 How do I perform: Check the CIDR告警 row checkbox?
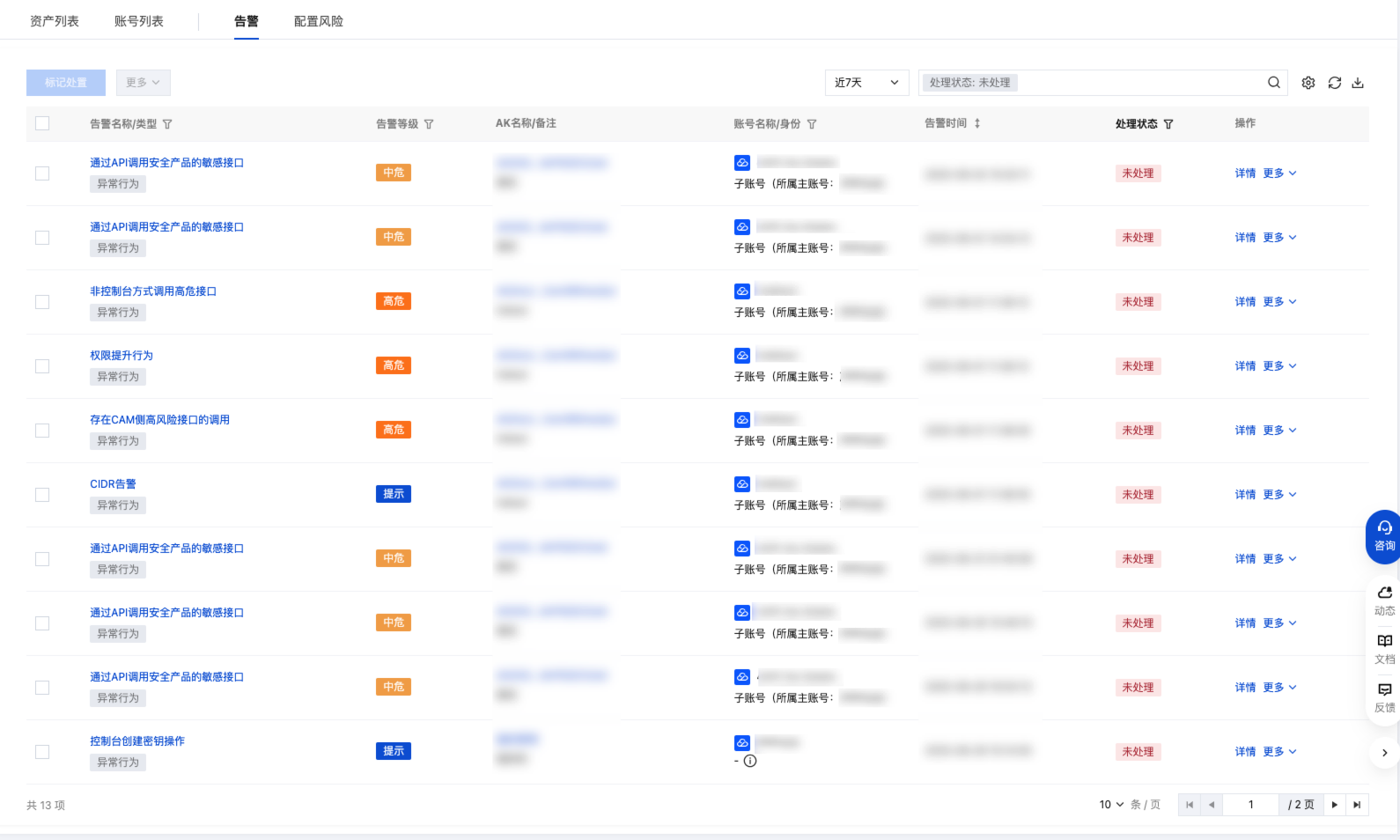42,495
